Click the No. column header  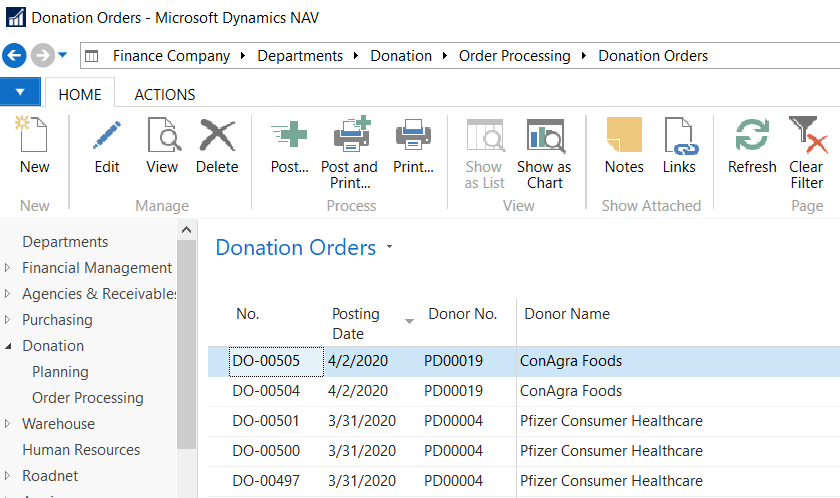pyautogui.click(x=248, y=314)
